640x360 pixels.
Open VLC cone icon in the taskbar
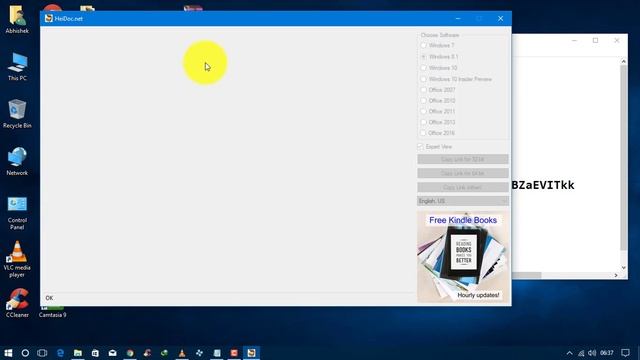182,353
